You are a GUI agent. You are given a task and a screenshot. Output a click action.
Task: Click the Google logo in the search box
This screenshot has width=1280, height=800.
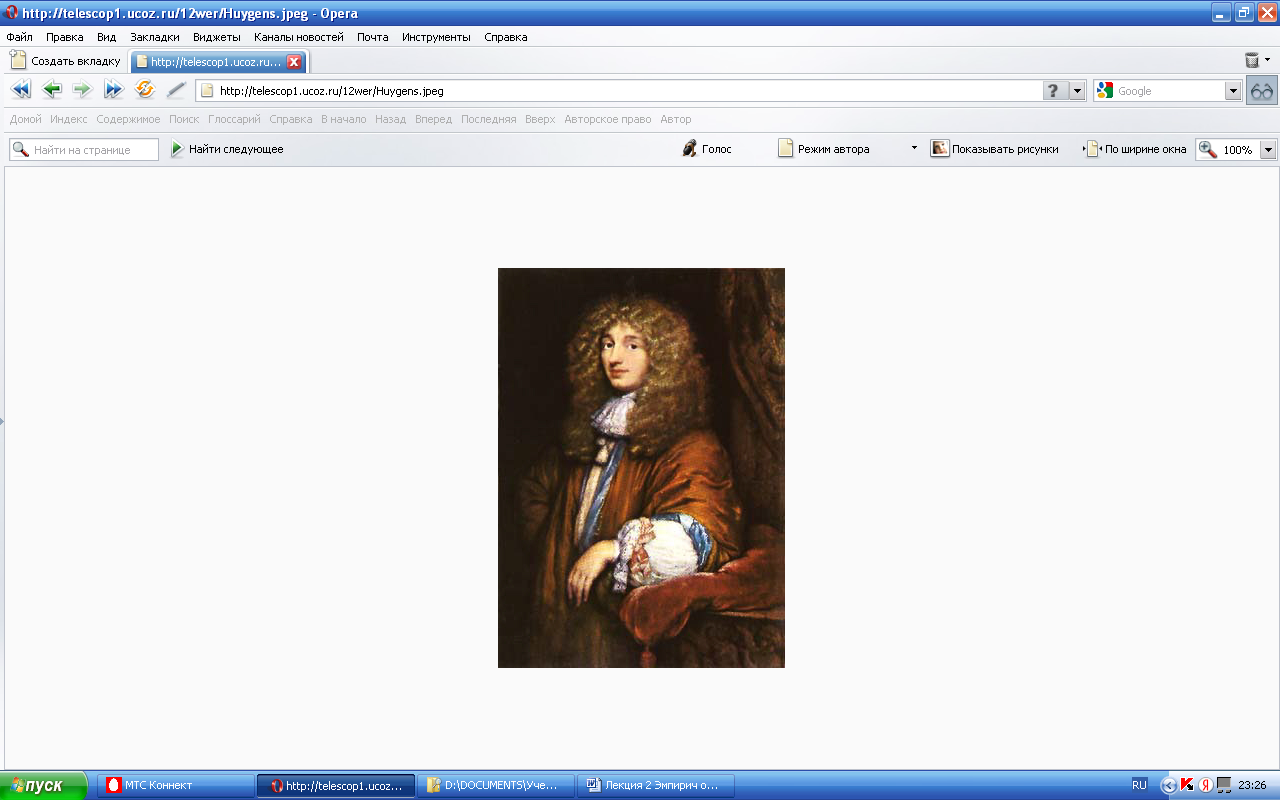point(1105,90)
